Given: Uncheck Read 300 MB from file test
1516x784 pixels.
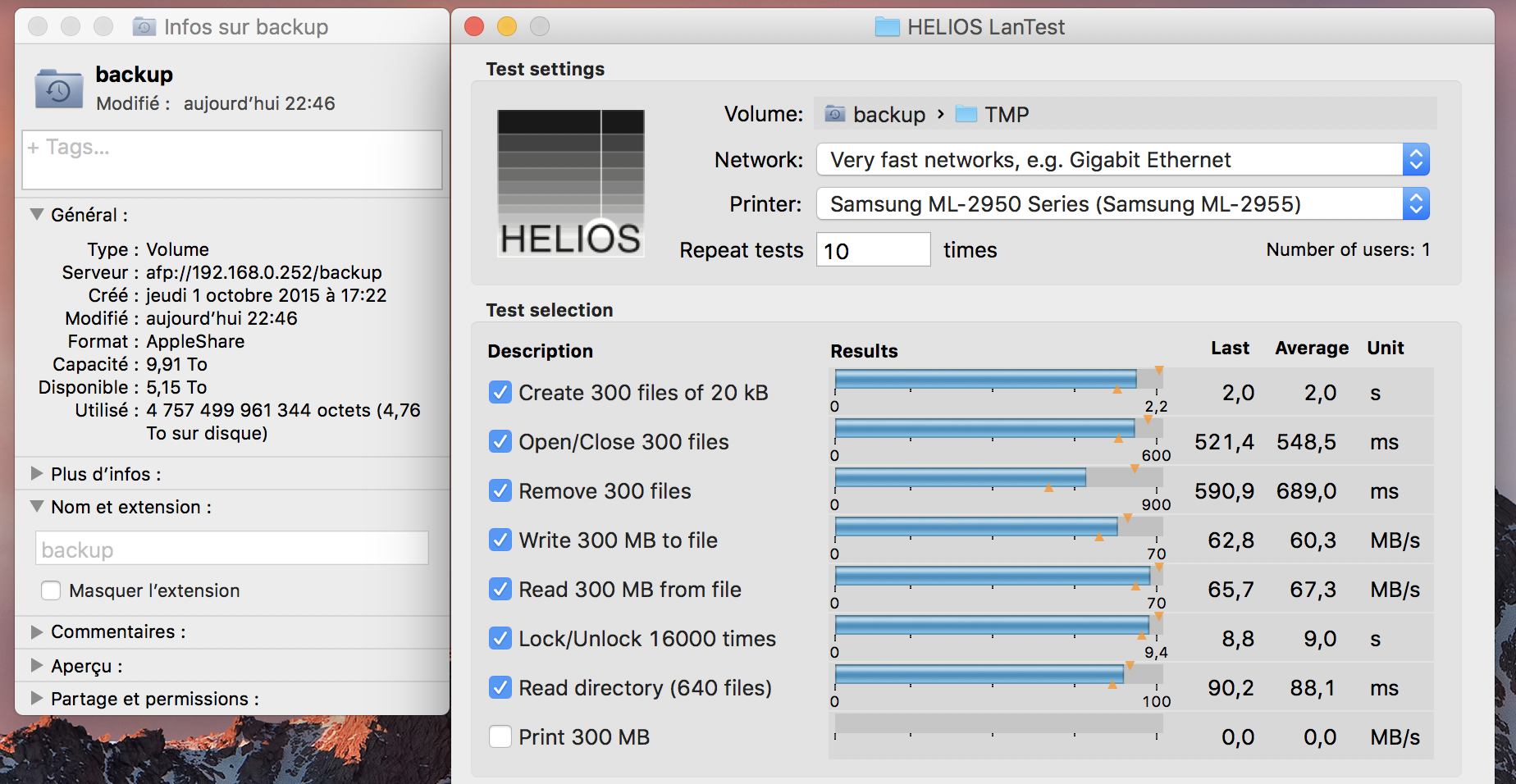Looking at the screenshot, I should [500, 589].
